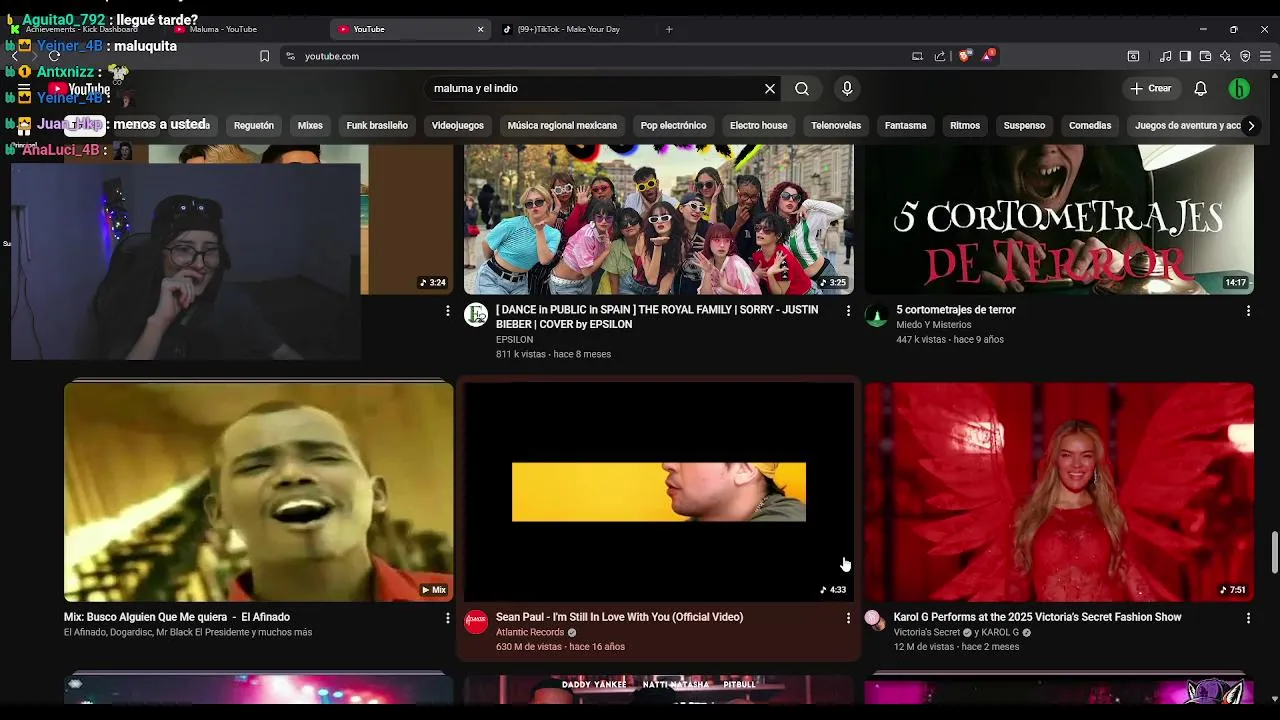Open EPSILON channel name link
The image size is (1280, 720).
(x=514, y=340)
